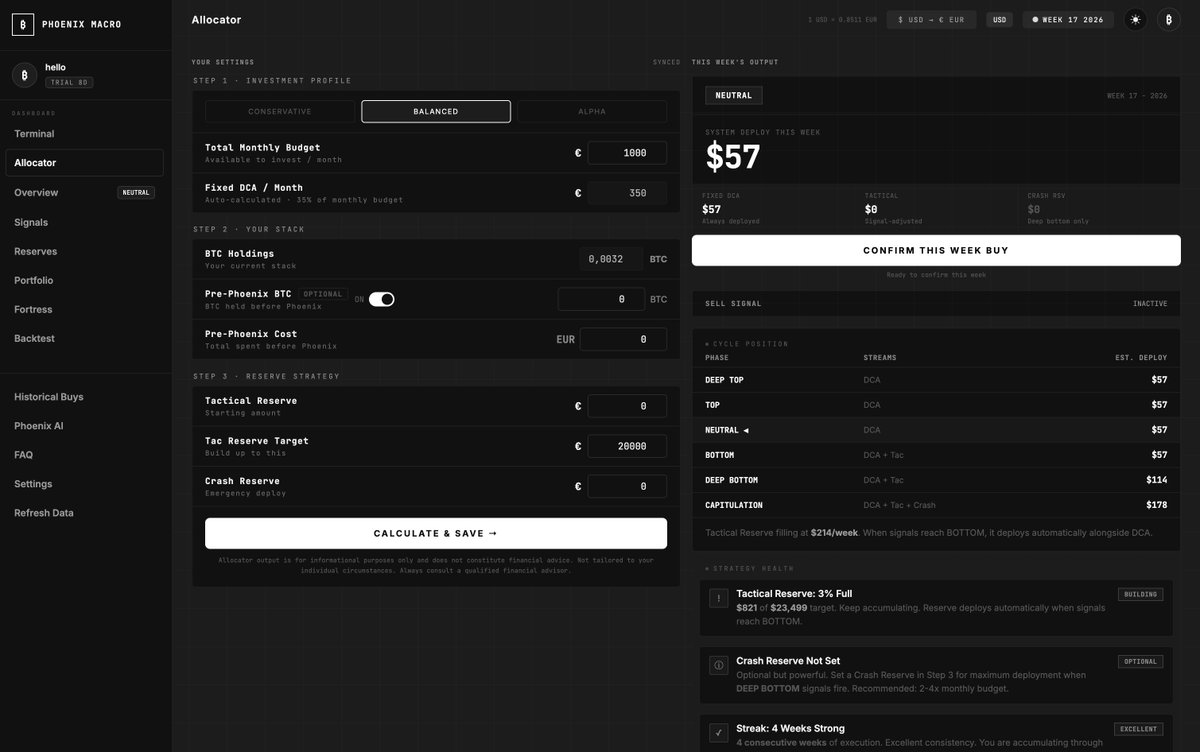Screen dimensions: 1200x752
Task: Open the top-right bitcoin profile icon
Action: click(1169, 19)
